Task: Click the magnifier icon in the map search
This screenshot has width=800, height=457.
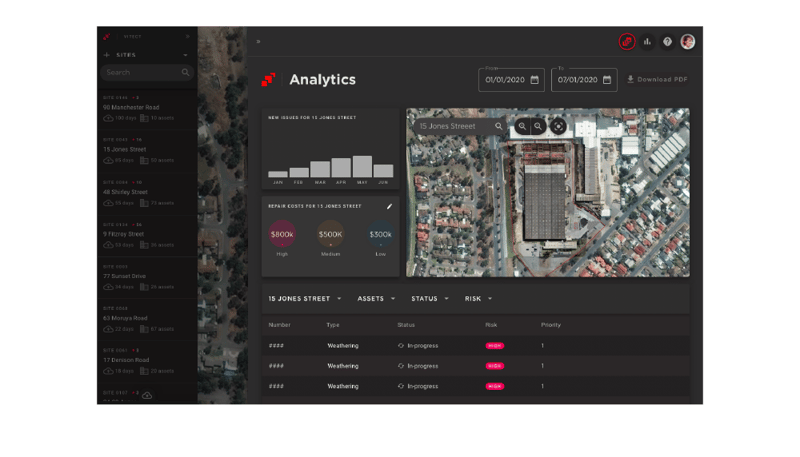Action: pyautogui.click(x=498, y=126)
